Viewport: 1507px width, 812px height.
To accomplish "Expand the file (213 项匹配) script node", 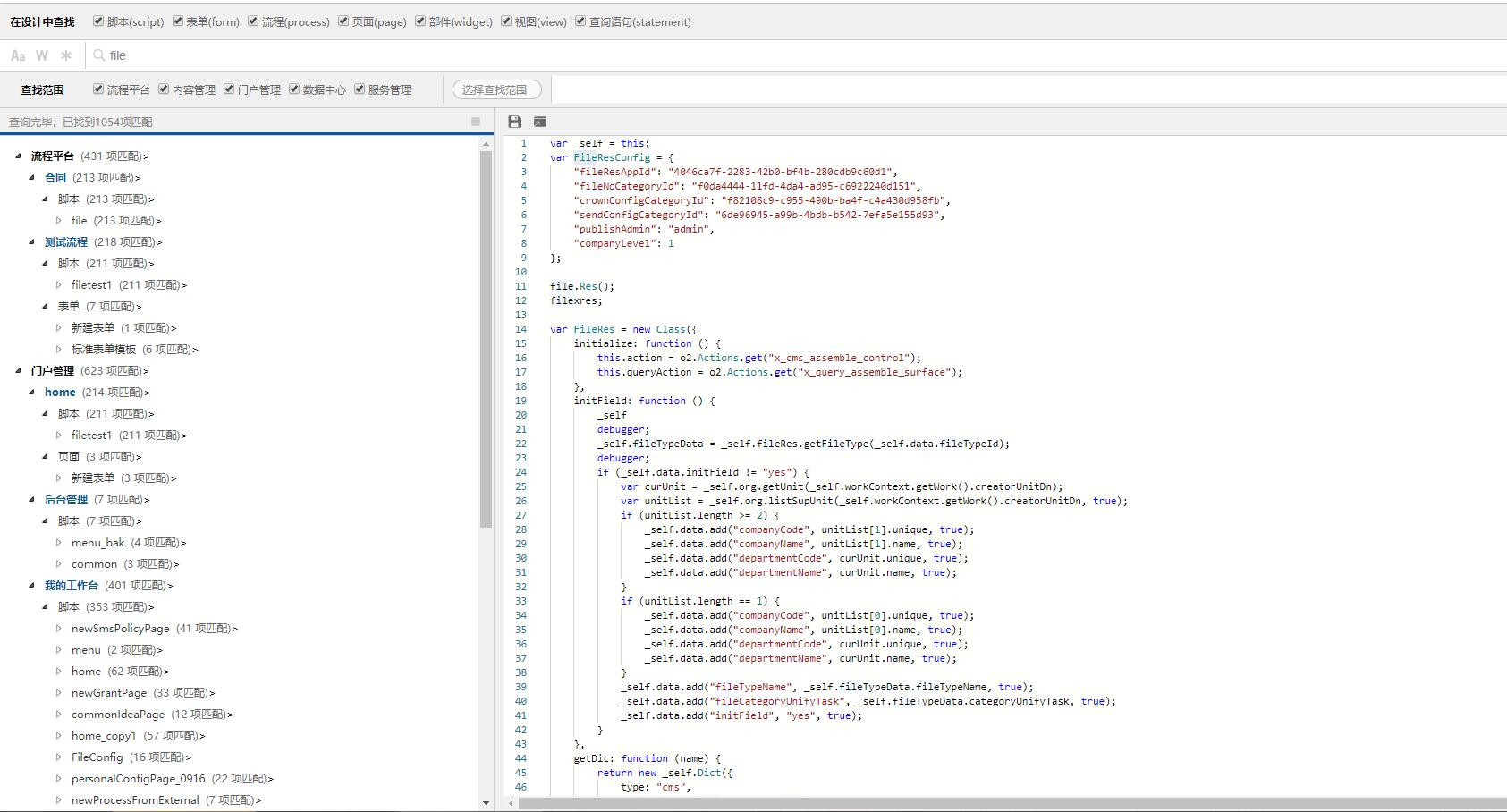I will click(59, 220).
